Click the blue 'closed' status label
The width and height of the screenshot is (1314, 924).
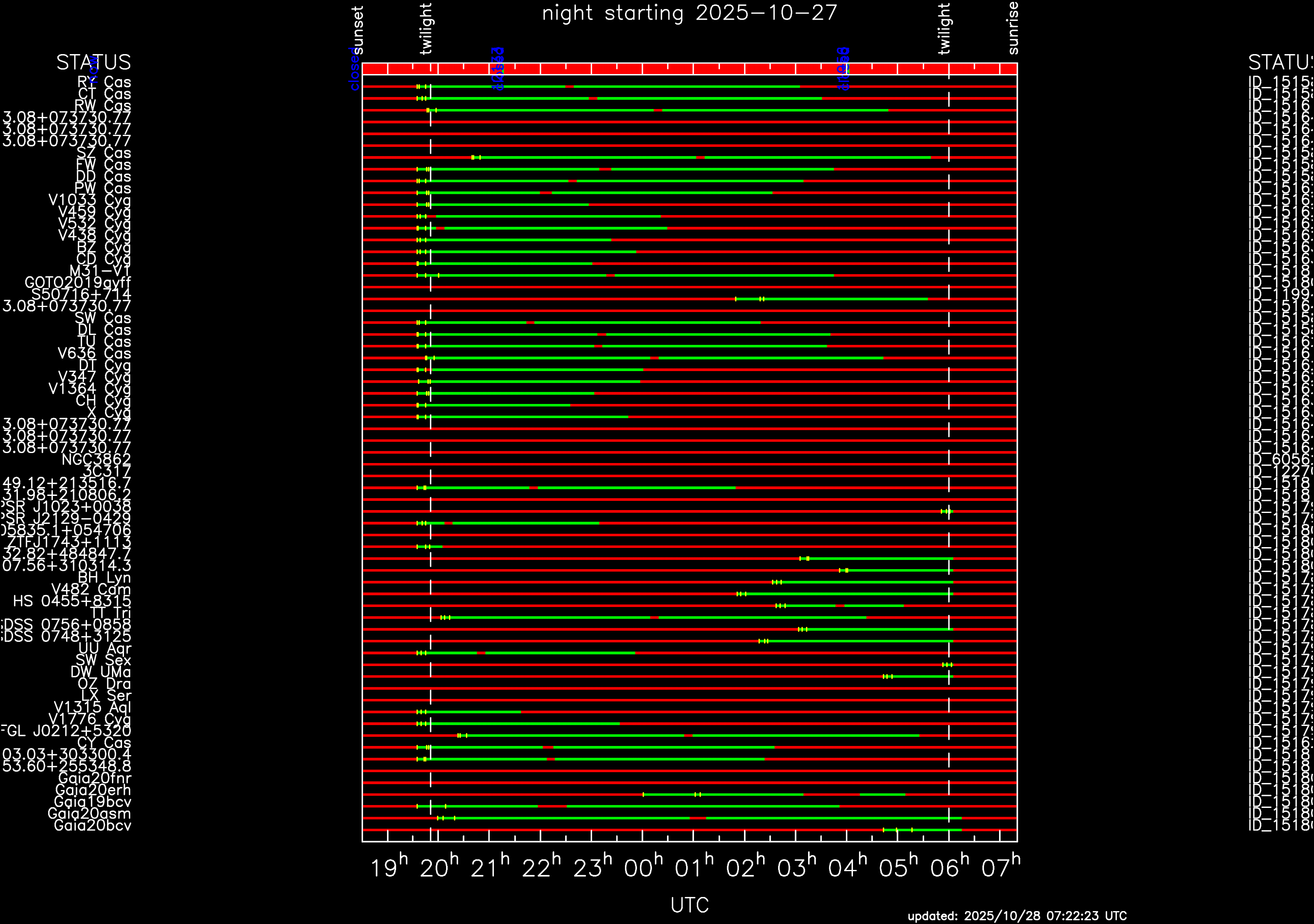[x=354, y=69]
